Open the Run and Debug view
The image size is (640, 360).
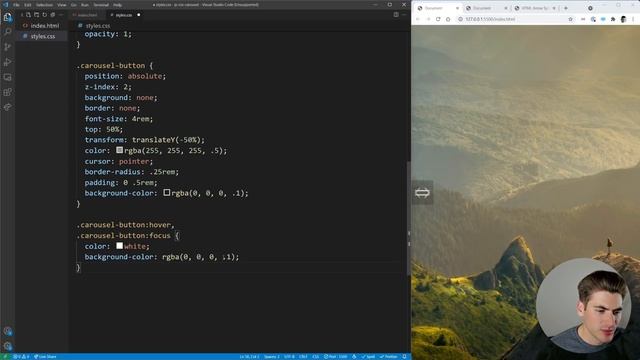tap(7, 62)
